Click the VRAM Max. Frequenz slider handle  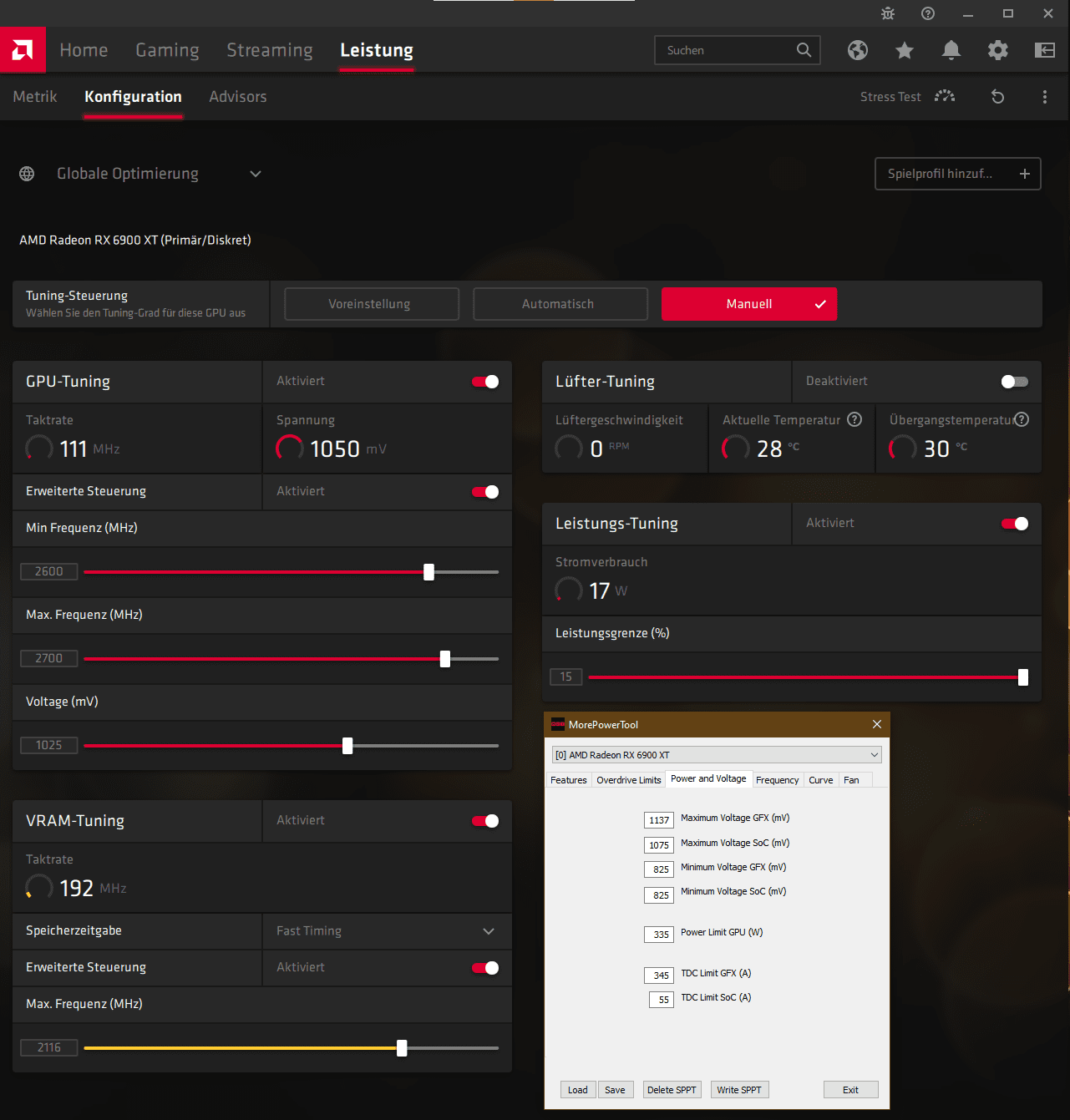coord(402,1048)
